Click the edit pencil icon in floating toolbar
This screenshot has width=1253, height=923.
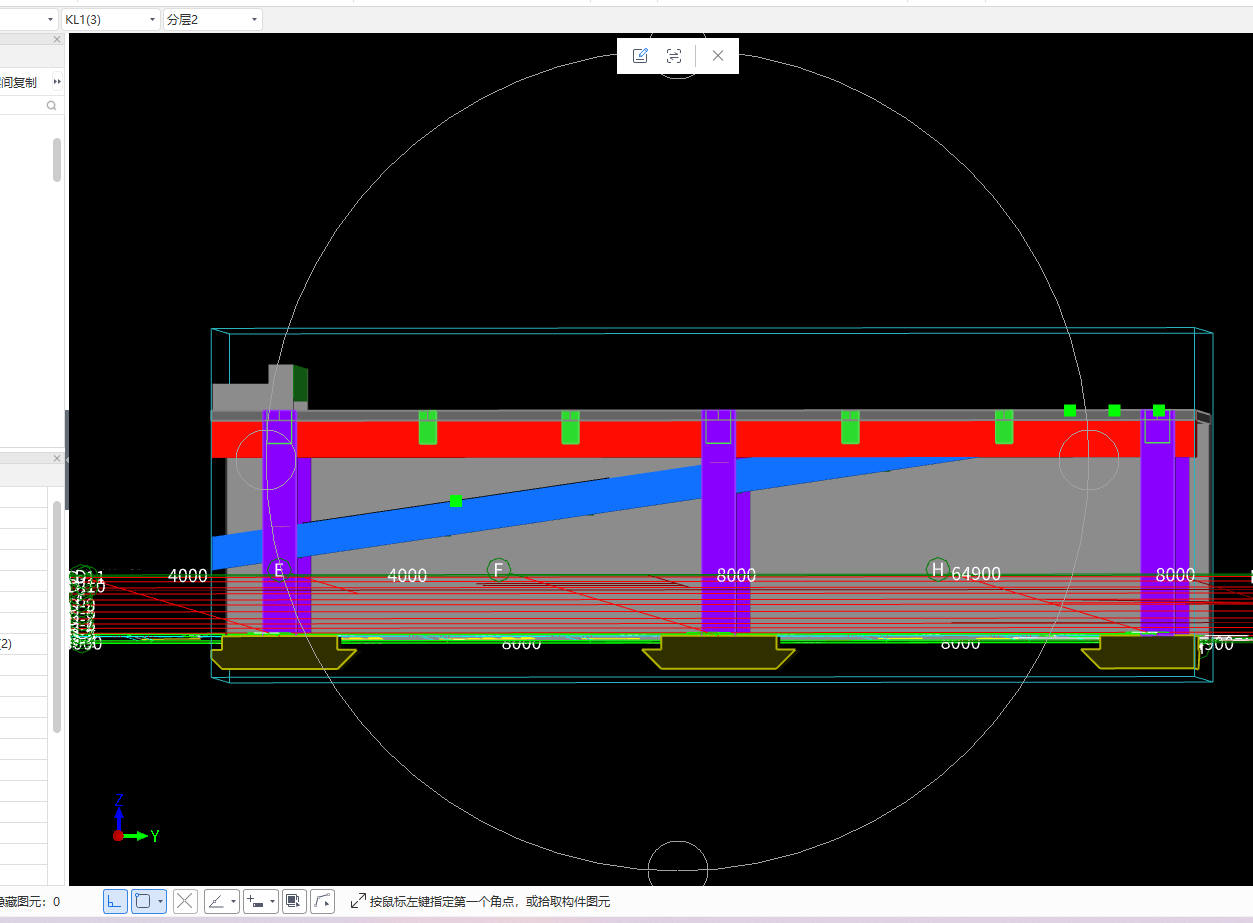click(x=640, y=56)
